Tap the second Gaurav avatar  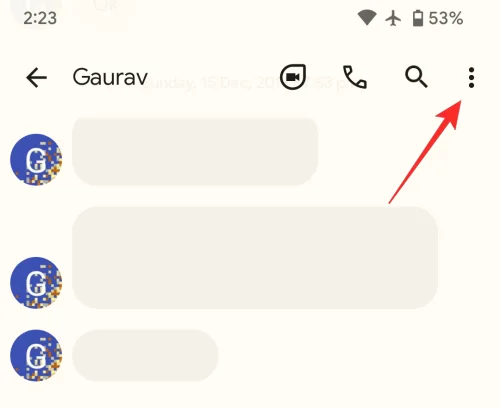pyautogui.click(x=36, y=283)
